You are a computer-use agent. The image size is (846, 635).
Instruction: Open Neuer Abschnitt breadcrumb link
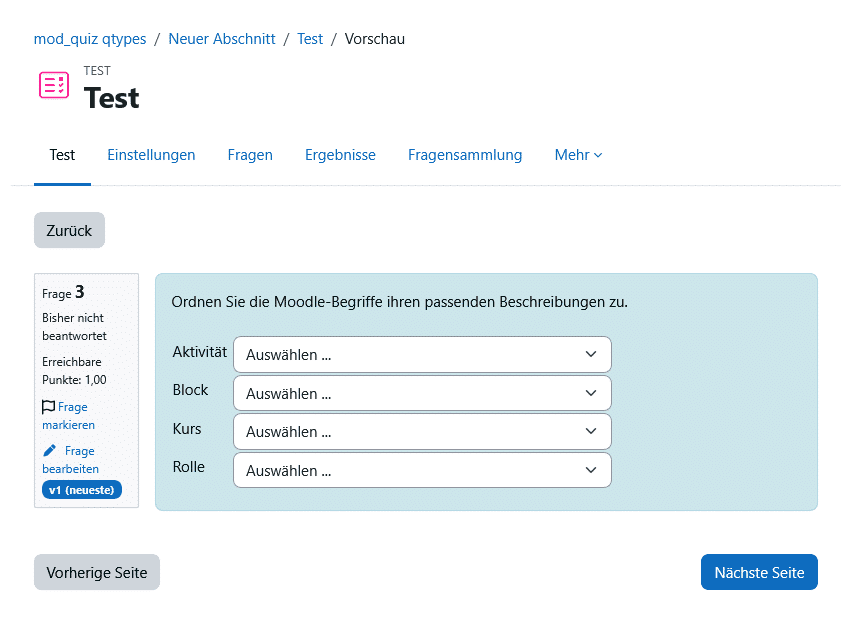coord(222,39)
